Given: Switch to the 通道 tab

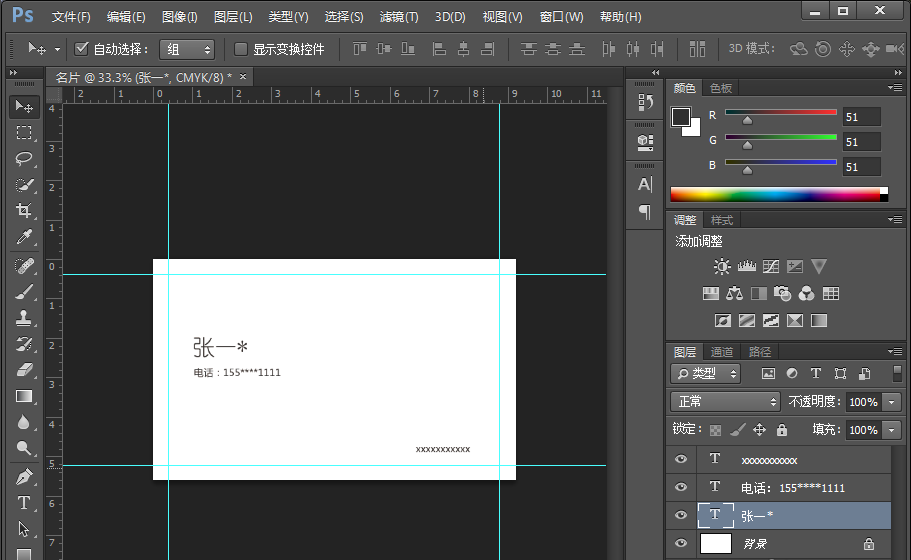Looking at the screenshot, I should point(722,352).
